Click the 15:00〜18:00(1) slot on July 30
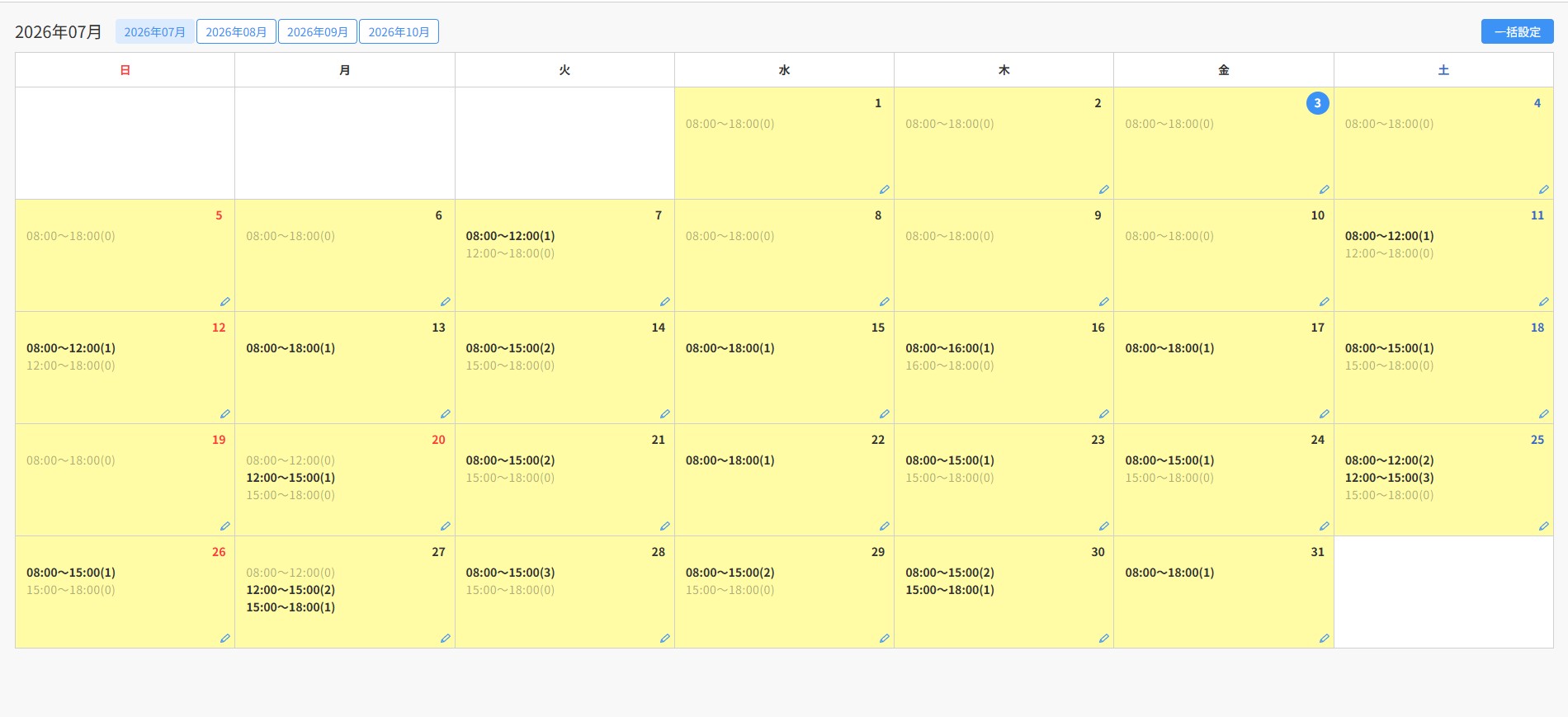 [x=949, y=590]
